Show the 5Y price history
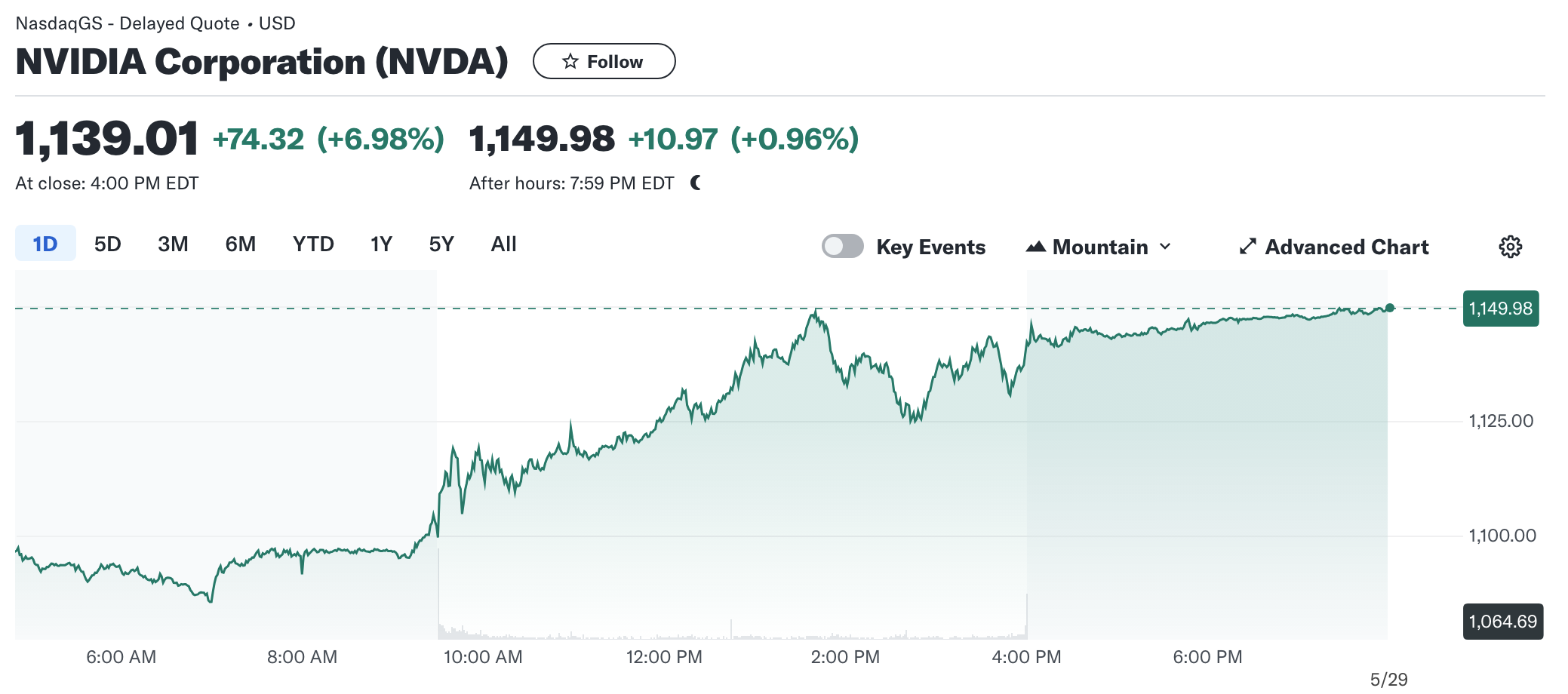The height and width of the screenshot is (694, 1568). tap(441, 244)
